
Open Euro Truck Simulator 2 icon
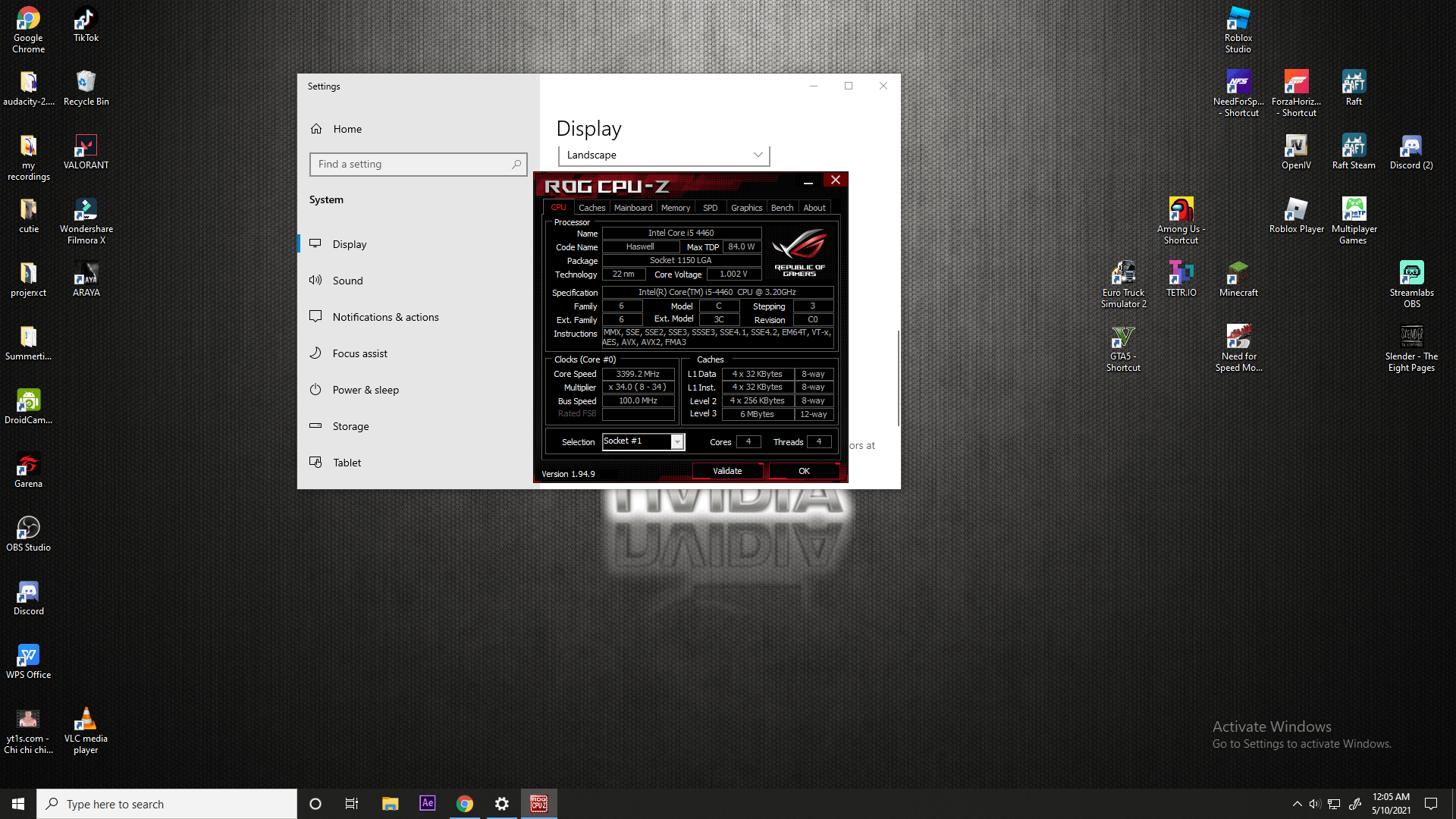[x=1123, y=285]
